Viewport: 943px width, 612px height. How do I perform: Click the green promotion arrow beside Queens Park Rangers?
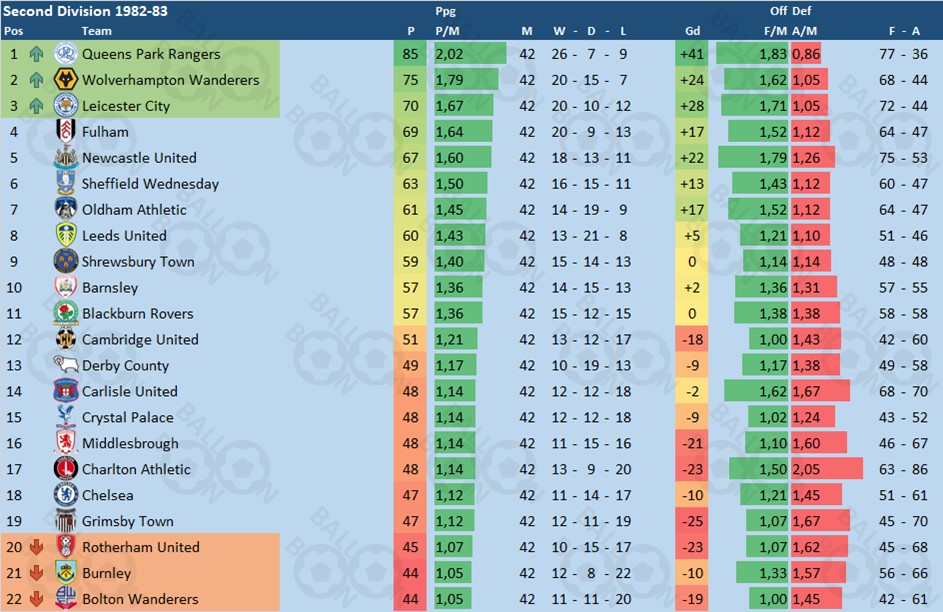37,54
